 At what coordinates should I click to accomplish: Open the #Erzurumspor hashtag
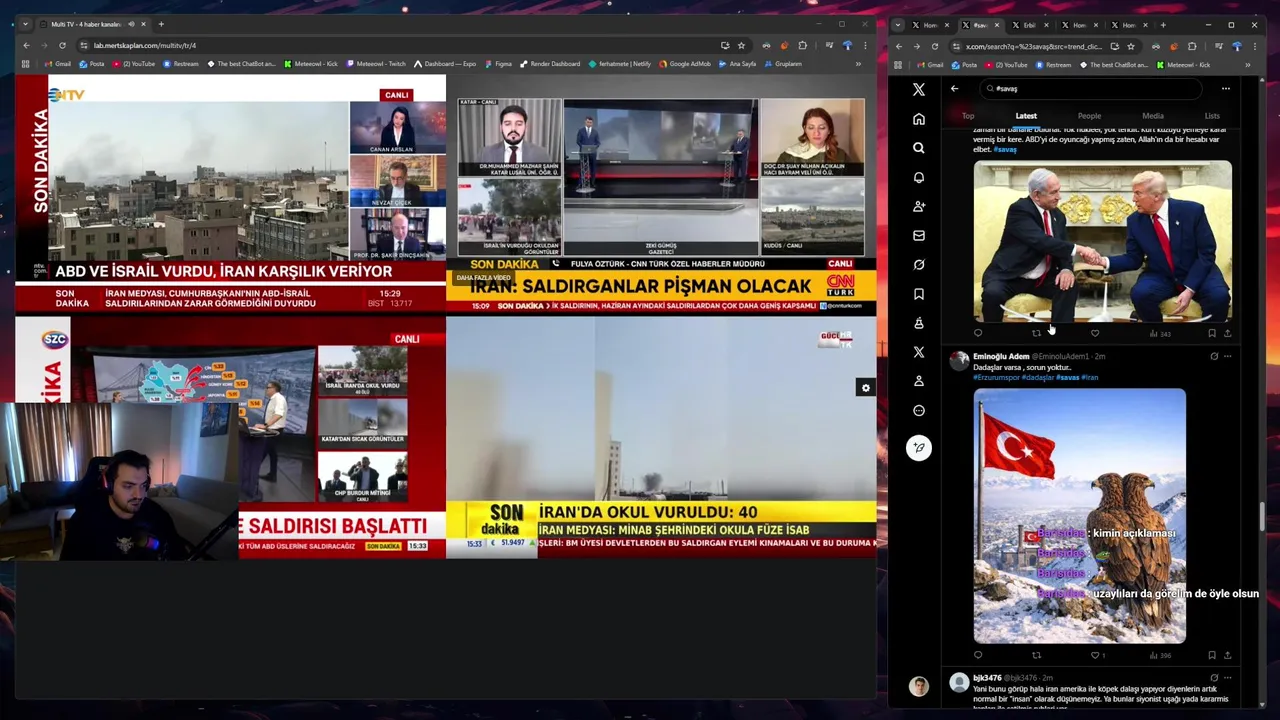pos(996,377)
